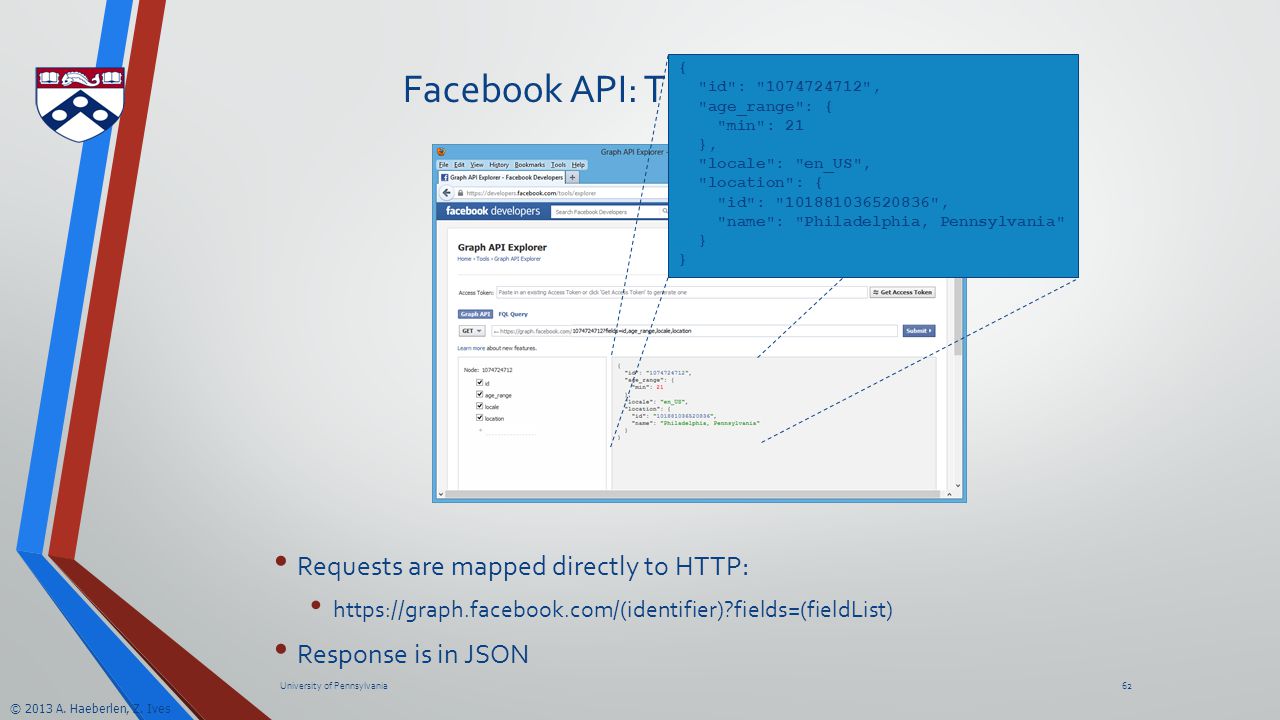This screenshot has height=720, width=1280.
Task: Click the Get Access Token button
Action: point(903,292)
